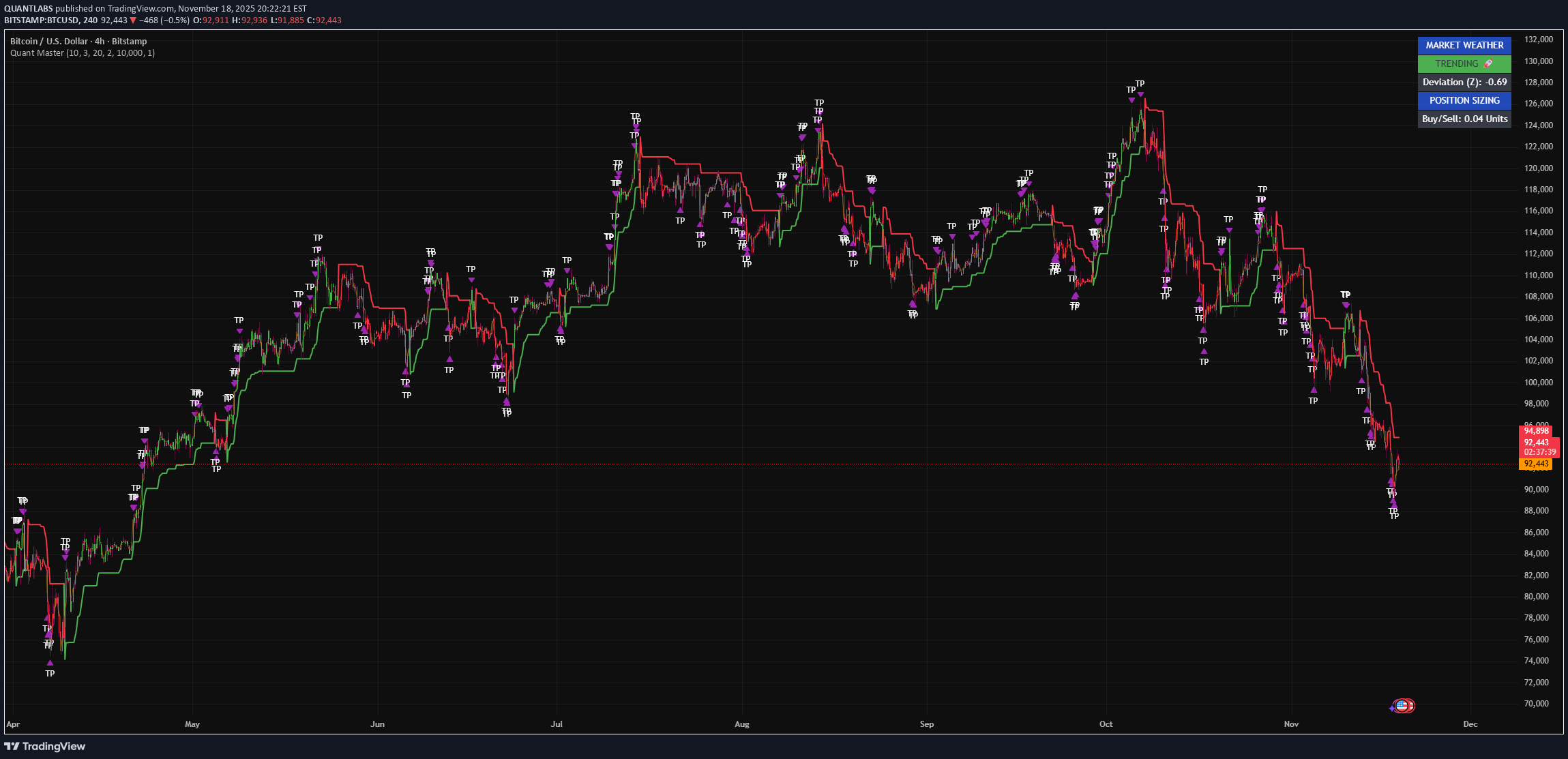The width and height of the screenshot is (1568, 759).
Task: Click the purple sparkle icon beside the flag
Action: point(1392,709)
